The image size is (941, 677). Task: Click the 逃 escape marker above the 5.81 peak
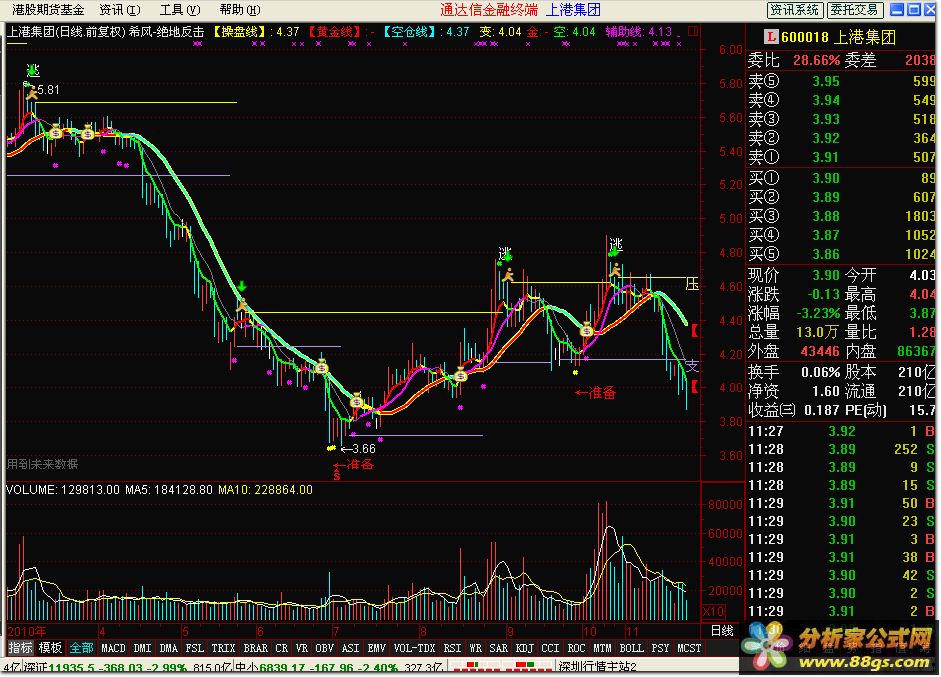coord(33,71)
